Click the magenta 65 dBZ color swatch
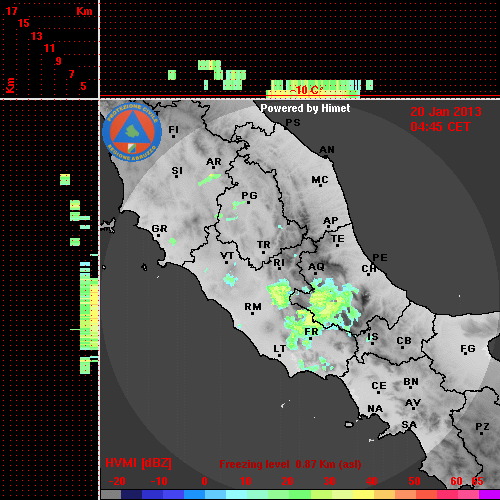Image resolution: width=500 pixels, height=500 pixels. point(489,495)
